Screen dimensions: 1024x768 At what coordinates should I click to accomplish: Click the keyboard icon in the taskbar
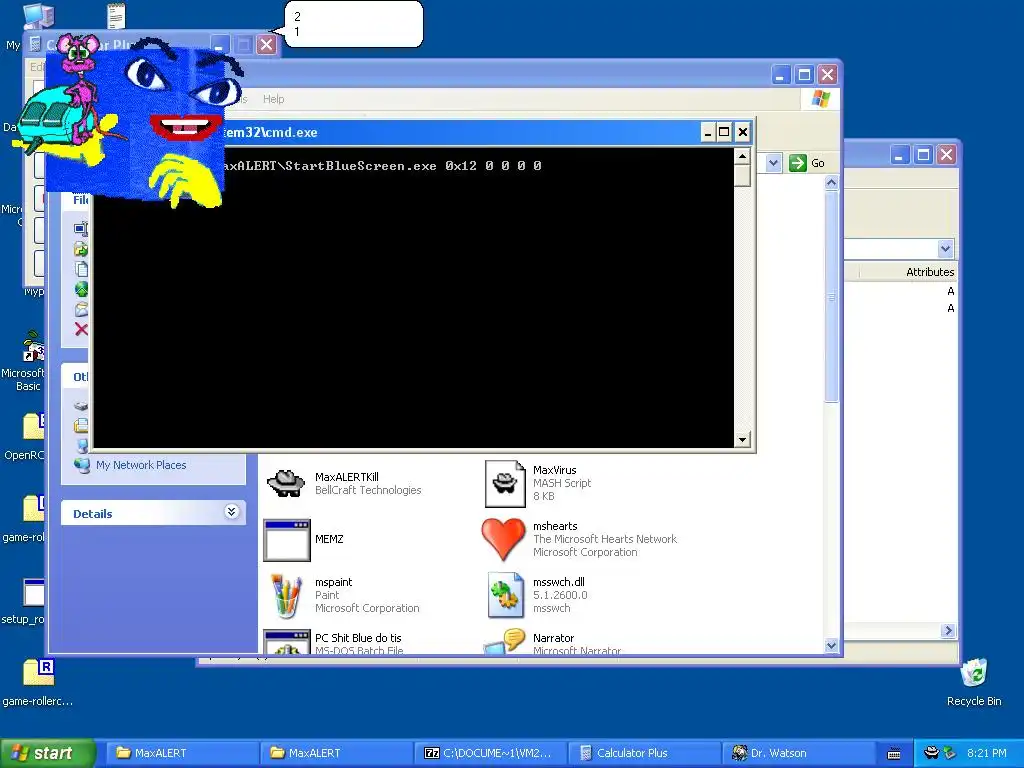(x=894, y=754)
